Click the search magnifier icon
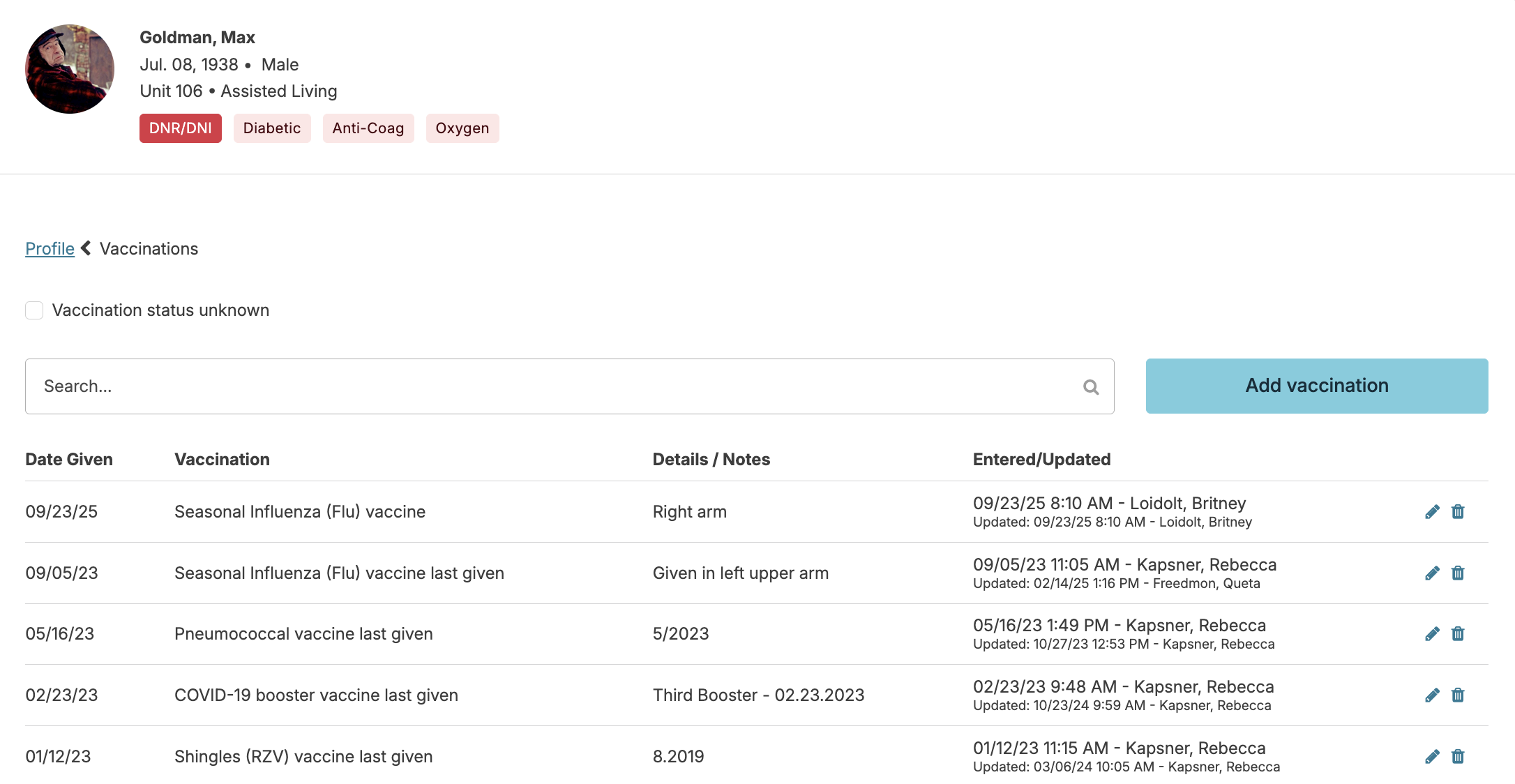This screenshot has width=1515, height=784. (1091, 387)
